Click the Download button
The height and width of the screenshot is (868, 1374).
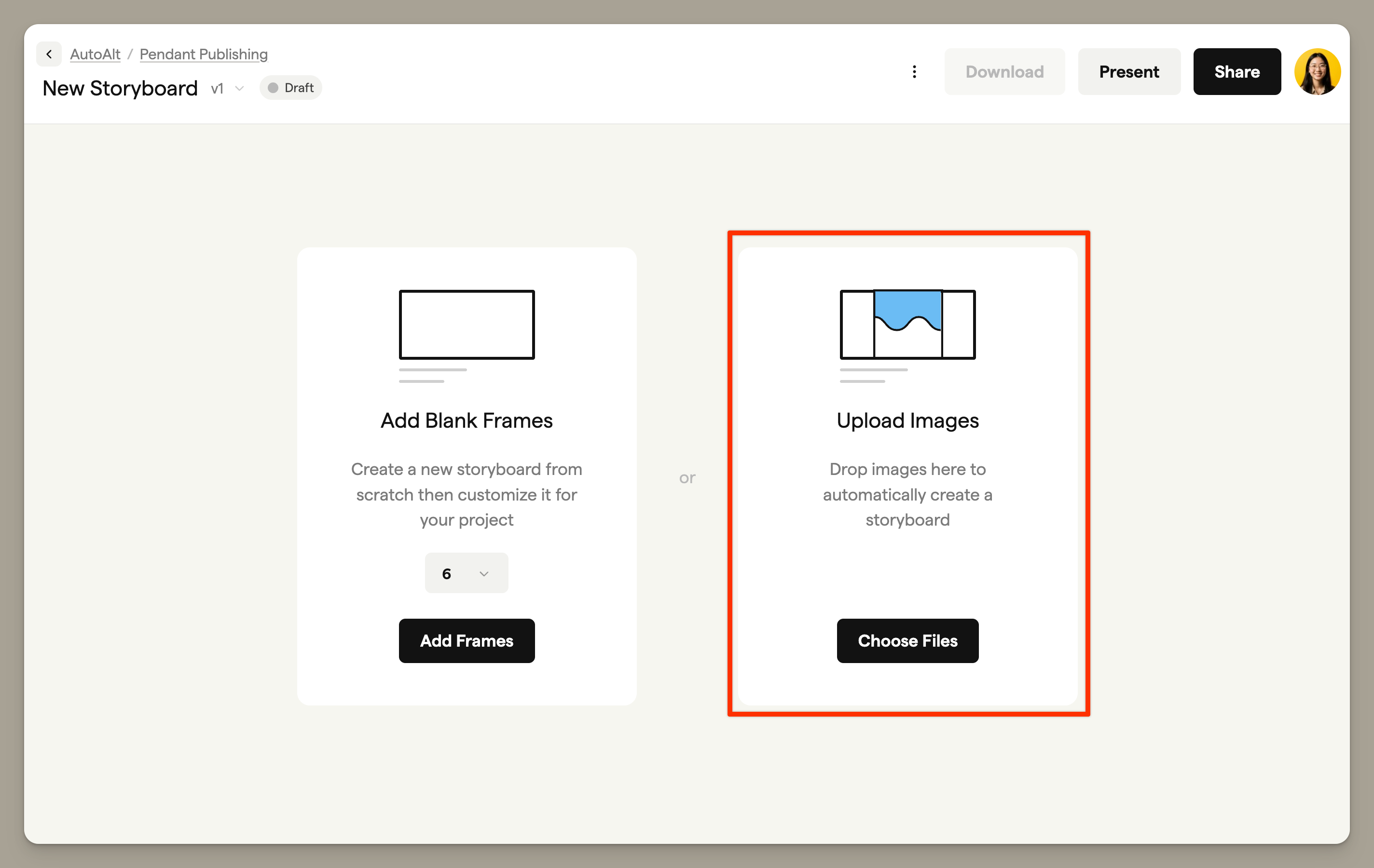[x=1004, y=72]
